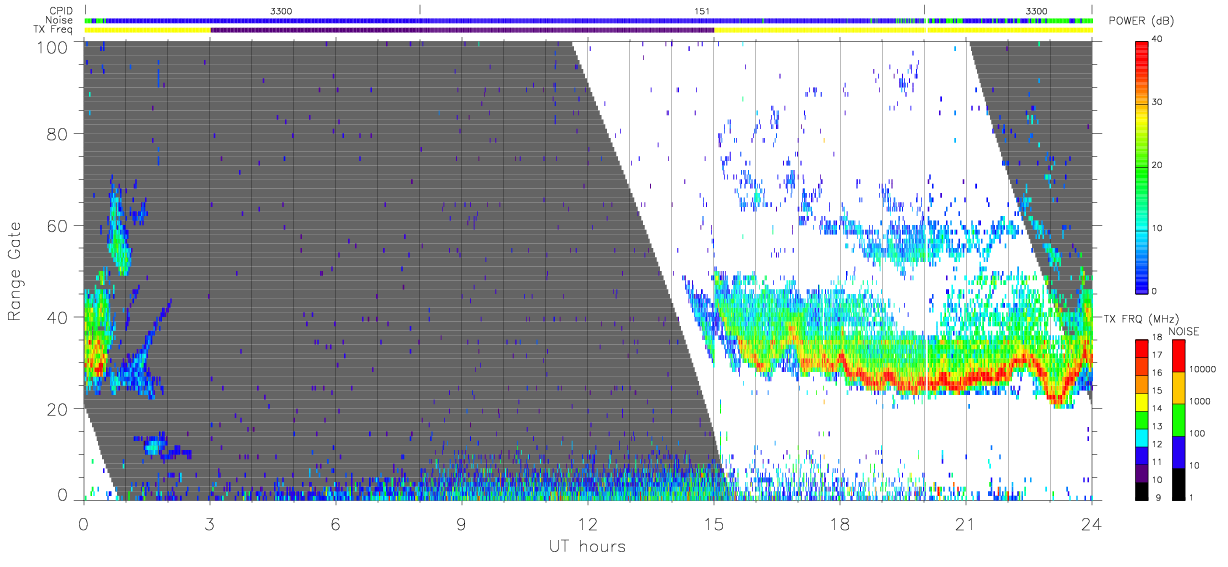Click UT hours tick label 12
The width and height of the screenshot is (1228, 567).
[x=588, y=523]
